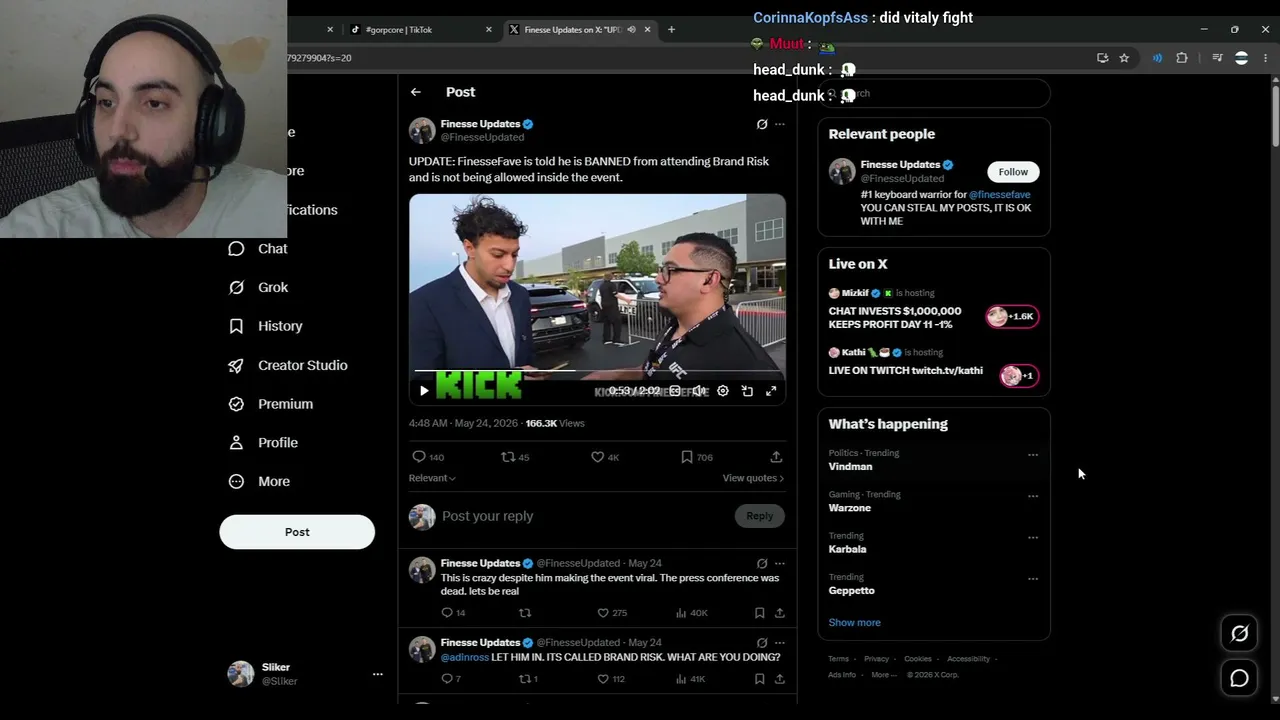This screenshot has height=720, width=1280.
Task: Open the Grok floating button
Action: pos(1239,633)
